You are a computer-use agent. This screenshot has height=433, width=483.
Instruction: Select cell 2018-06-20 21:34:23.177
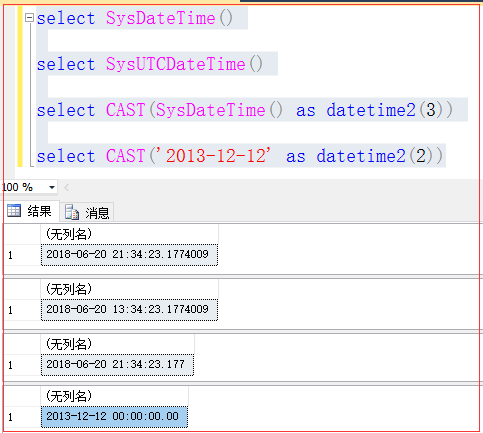(117, 365)
